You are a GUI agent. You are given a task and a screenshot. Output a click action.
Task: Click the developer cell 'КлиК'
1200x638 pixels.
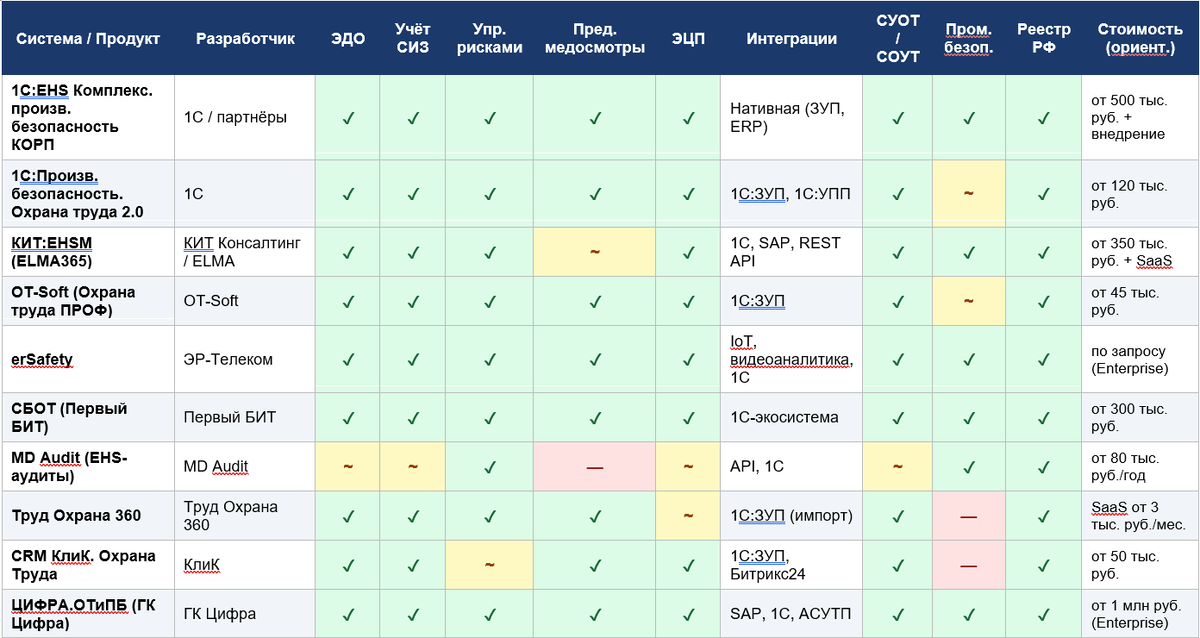click(245, 565)
